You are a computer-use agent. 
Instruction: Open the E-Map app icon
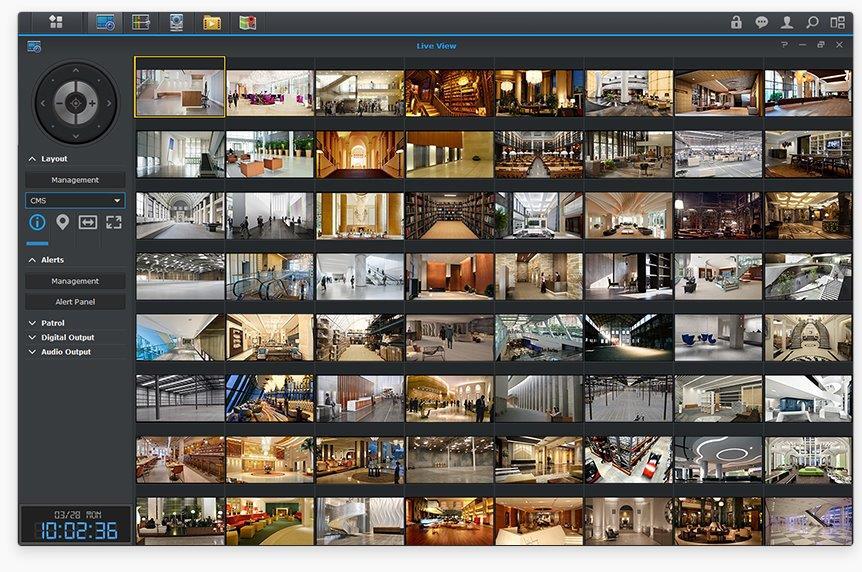click(247, 22)
